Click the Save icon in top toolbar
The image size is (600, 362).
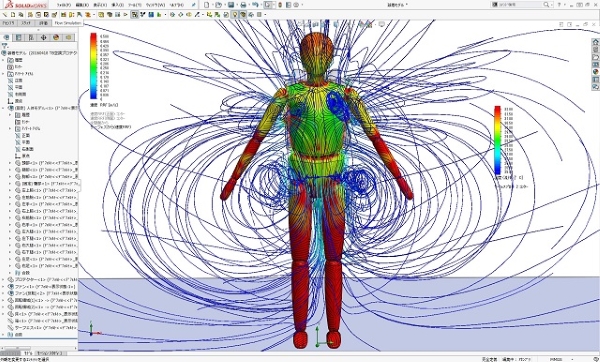231,5
